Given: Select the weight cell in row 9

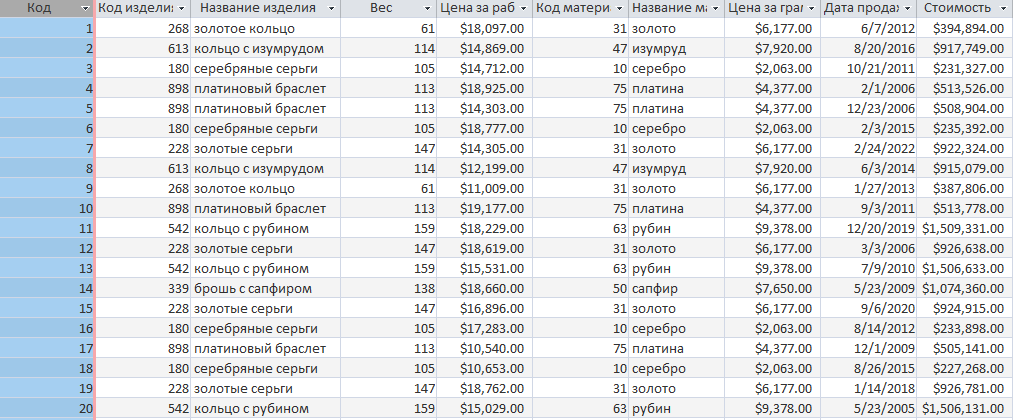Looking at the screenshot, I should [x=388, y=189].
